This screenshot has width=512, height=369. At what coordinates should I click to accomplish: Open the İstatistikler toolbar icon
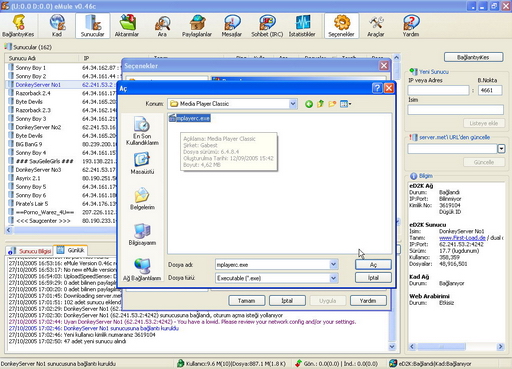(x=302, y=26)
